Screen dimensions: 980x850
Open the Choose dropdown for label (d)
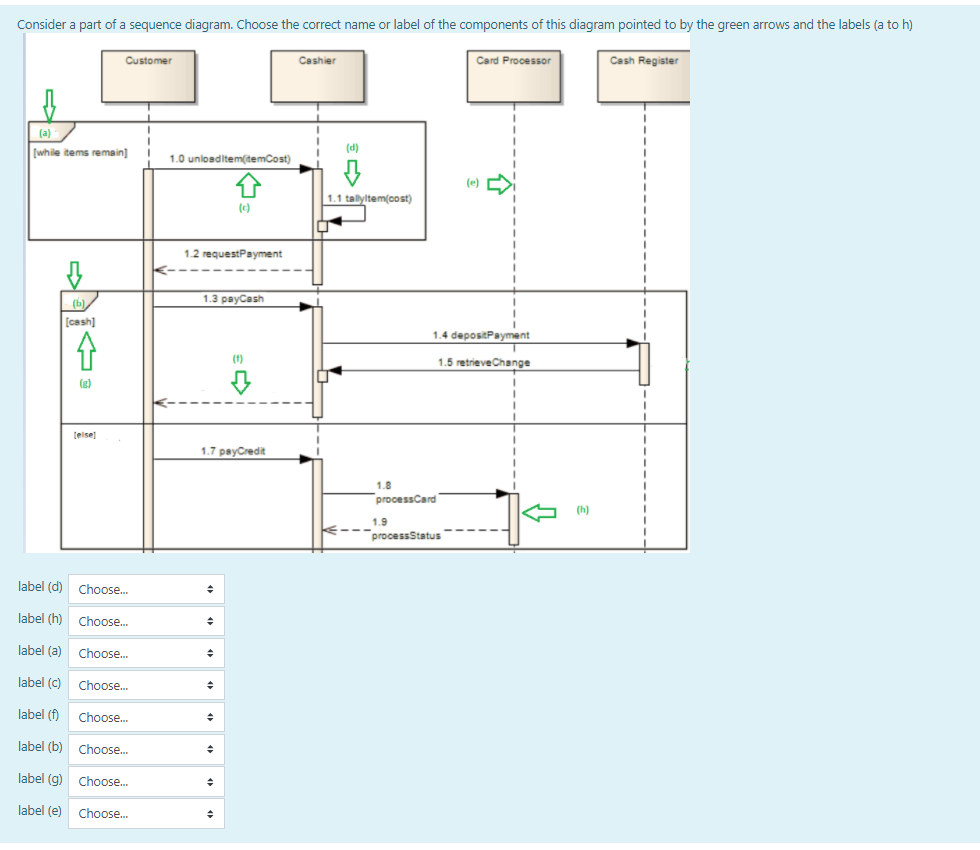click(145, 589)
